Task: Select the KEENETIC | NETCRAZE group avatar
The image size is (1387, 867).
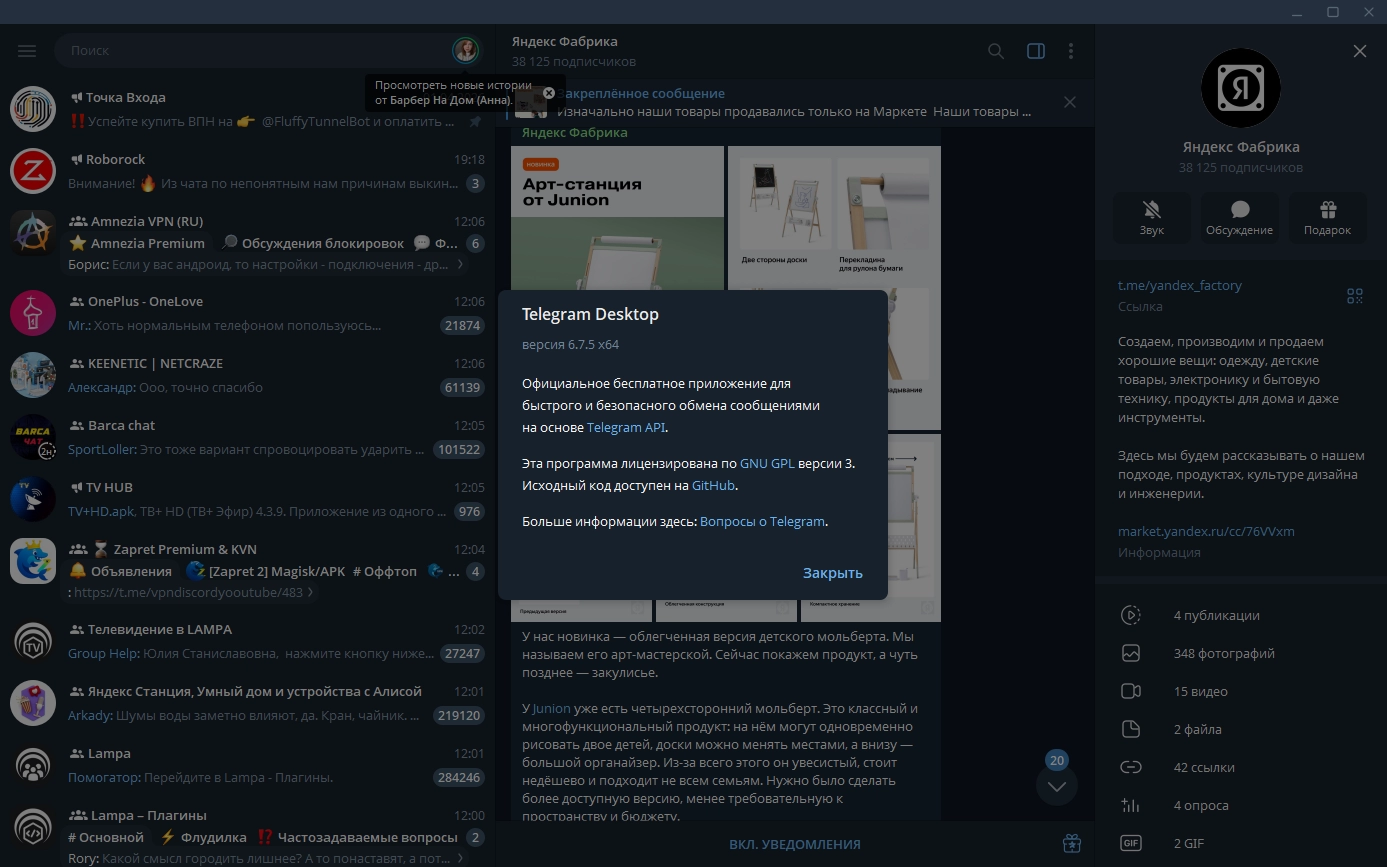Action: click(33, 375)
